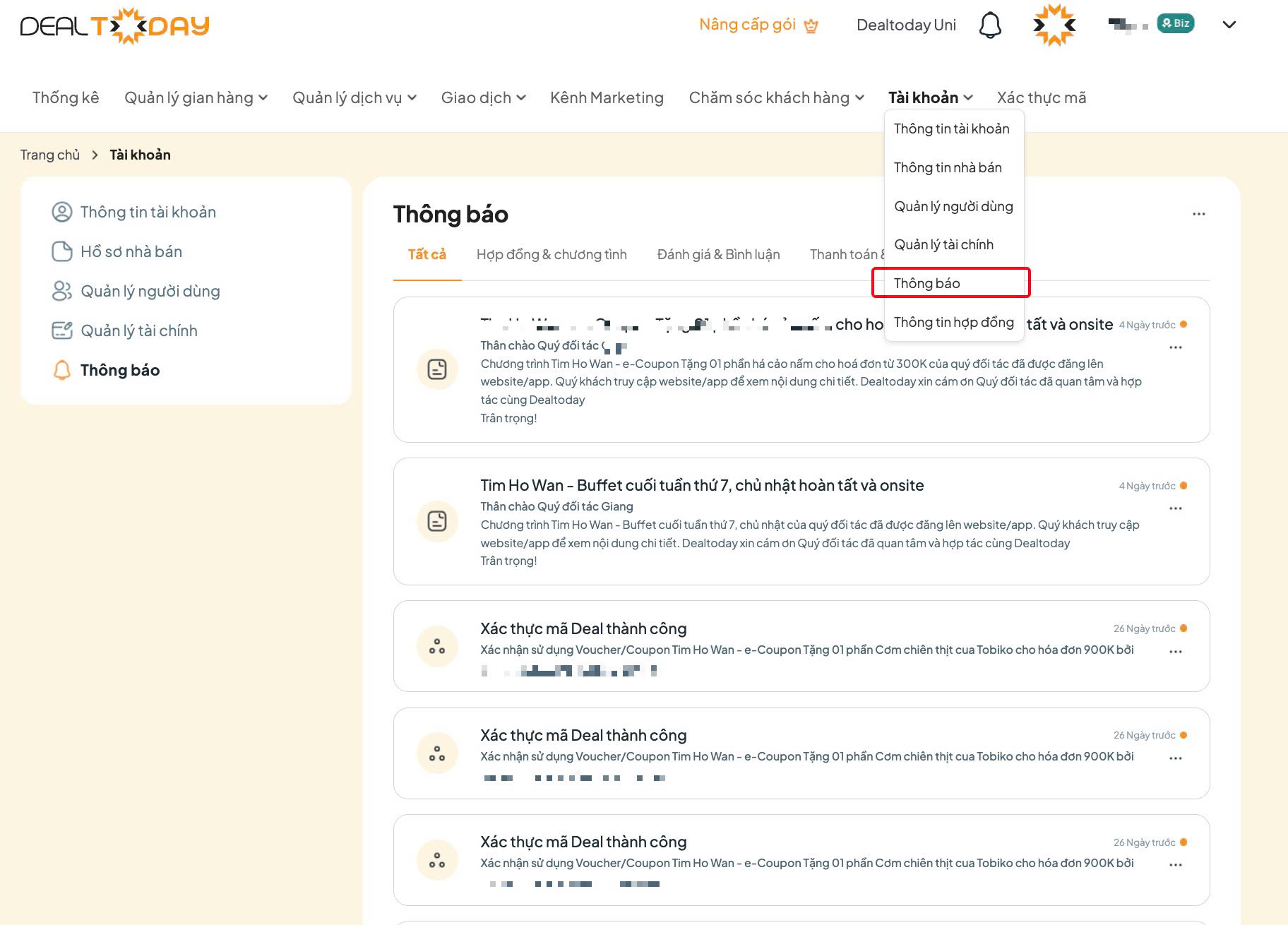The height and width of the screenshot is (925, 1288).
Task: Go to Trang chủ breadcrumb link
Action: click(50, 155)
